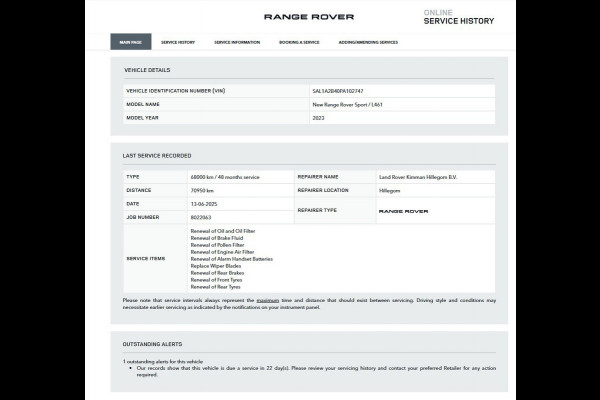Image resolution: width=600 pixels, height=400 pixels.
Task: Select repairer location Hillegom
Action: click(390, 191)
